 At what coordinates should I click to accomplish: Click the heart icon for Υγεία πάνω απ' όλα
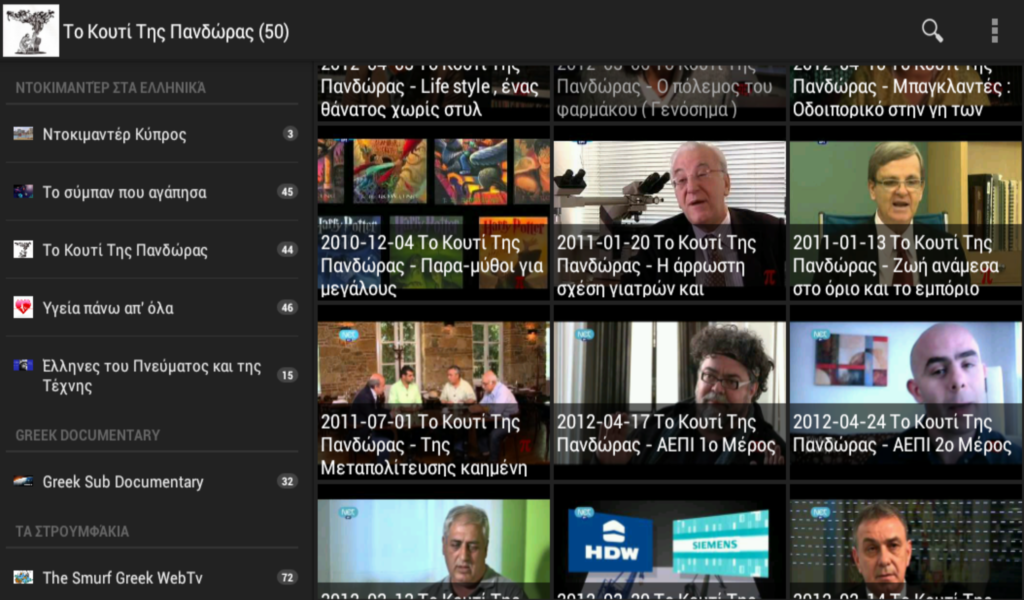[x=23, y=308]
